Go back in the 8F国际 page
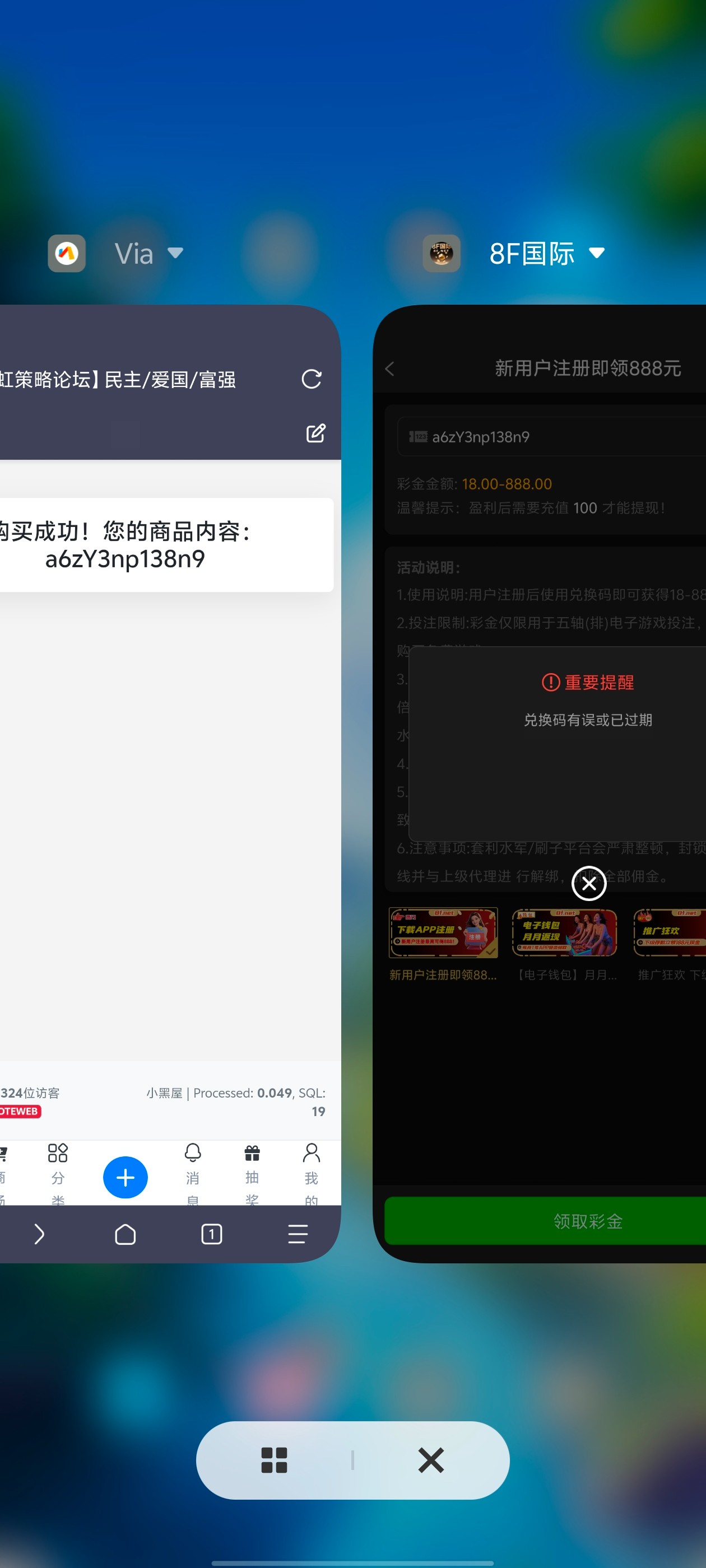 (x=390, y=369)
